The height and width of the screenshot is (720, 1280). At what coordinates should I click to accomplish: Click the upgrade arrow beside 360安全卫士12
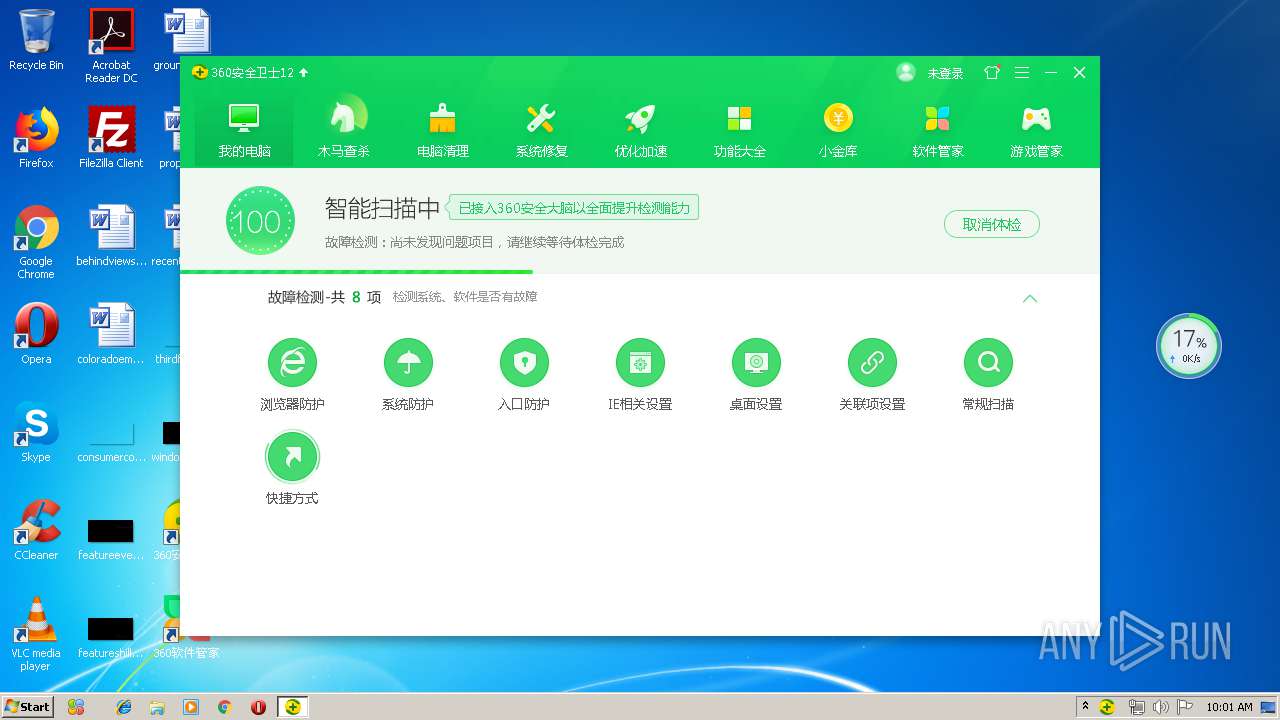[304, 72]
